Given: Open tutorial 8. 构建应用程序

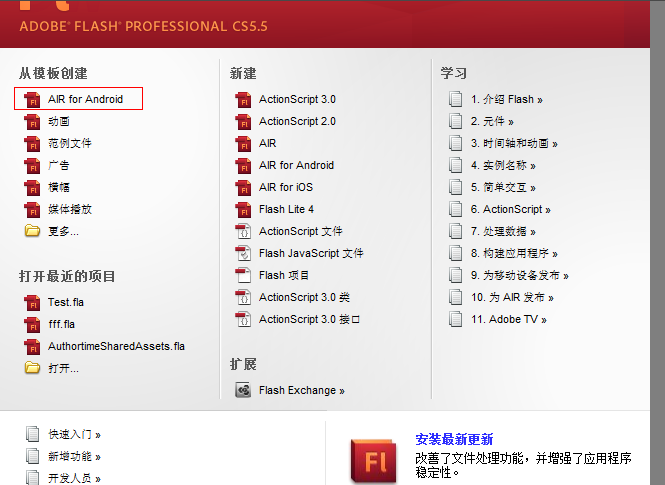Looking at the screenshot, I should [x=514, y=254].
